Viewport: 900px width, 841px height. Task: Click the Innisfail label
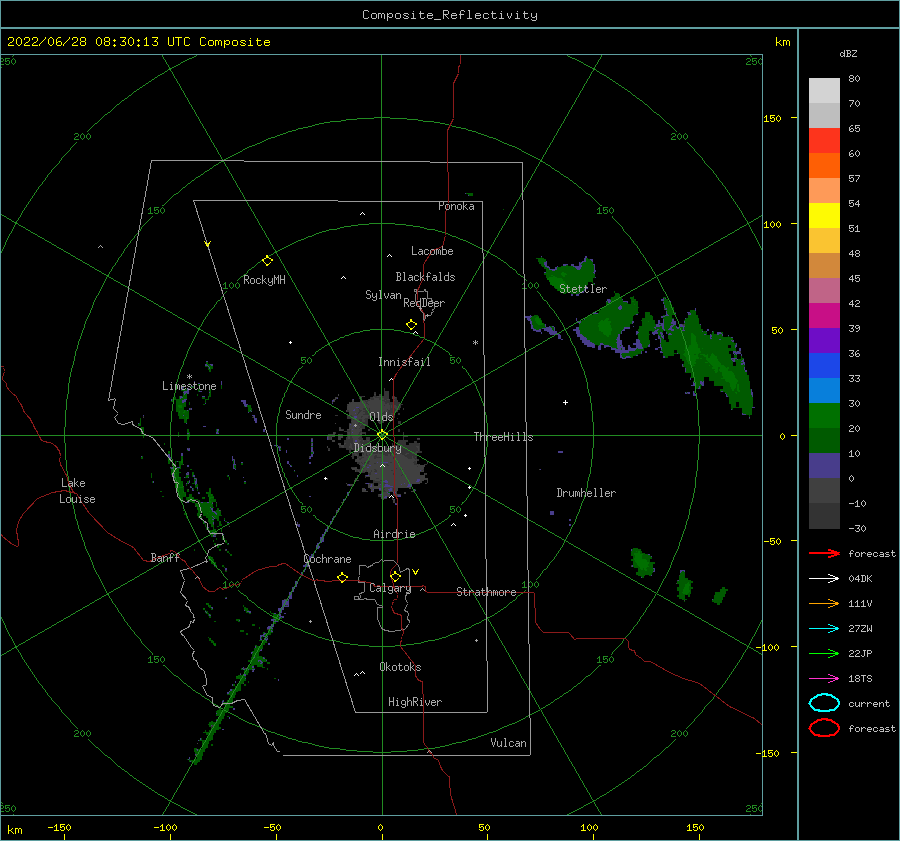pos(404,362)
